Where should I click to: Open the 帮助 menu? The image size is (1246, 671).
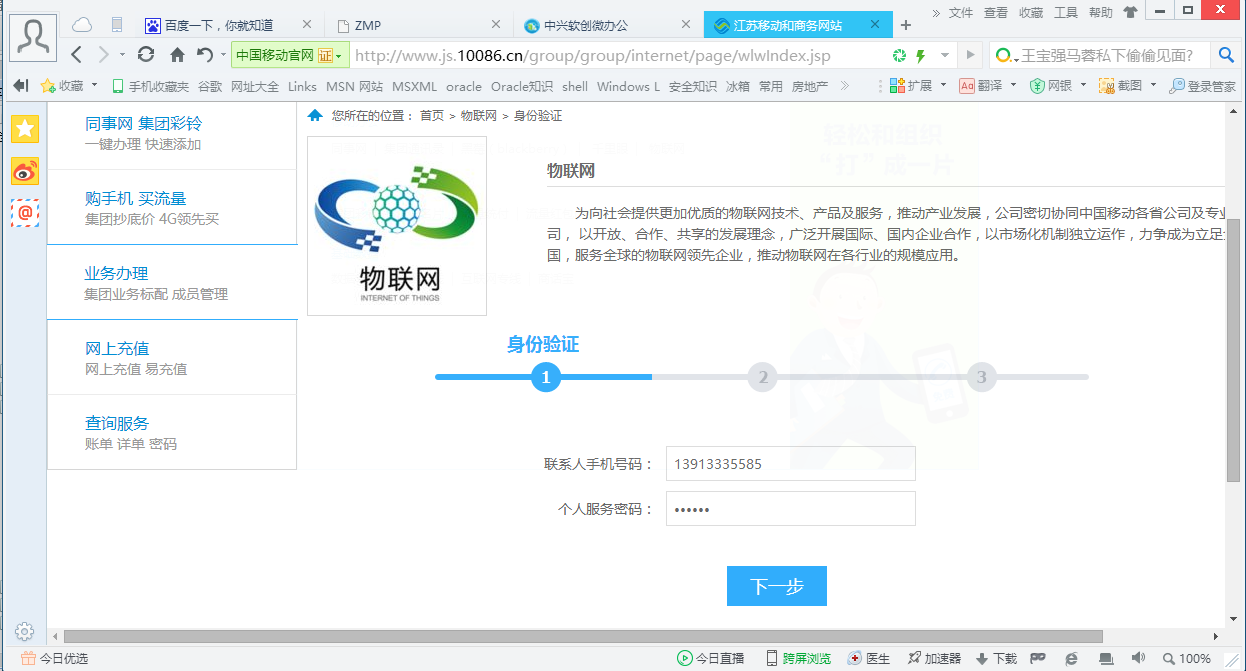[1100, 12]
